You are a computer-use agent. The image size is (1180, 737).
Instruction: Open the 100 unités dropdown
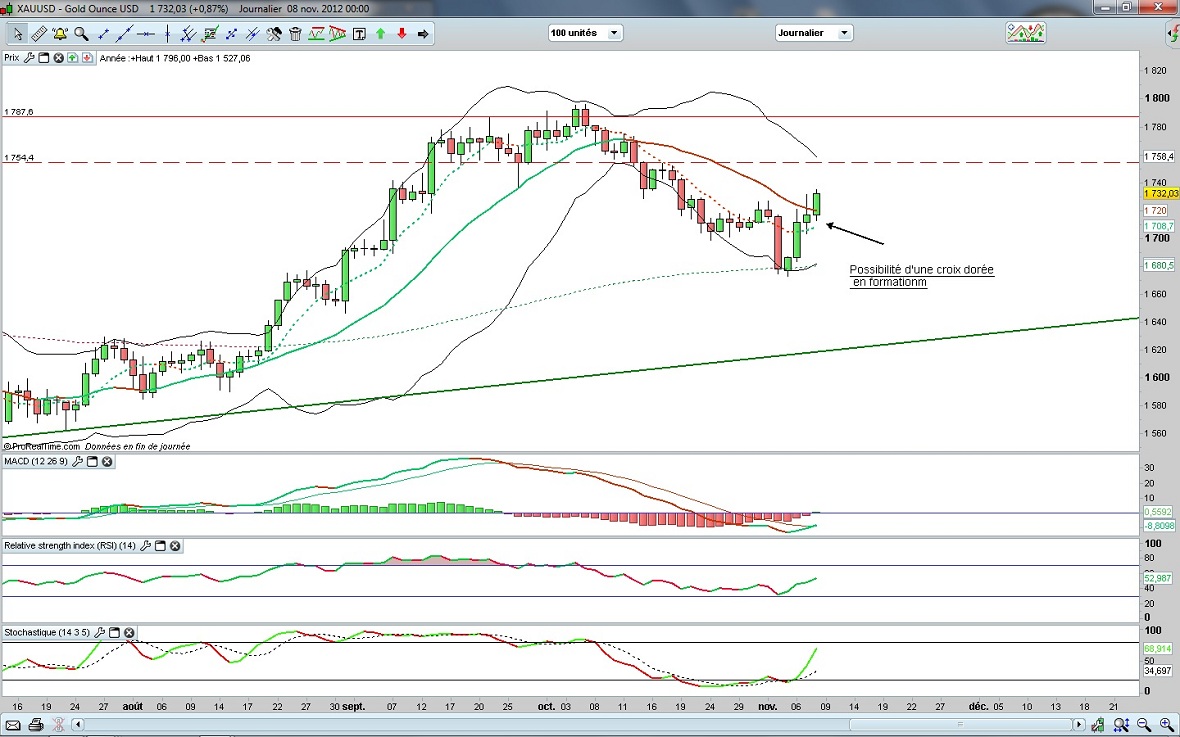pos(585,33)
